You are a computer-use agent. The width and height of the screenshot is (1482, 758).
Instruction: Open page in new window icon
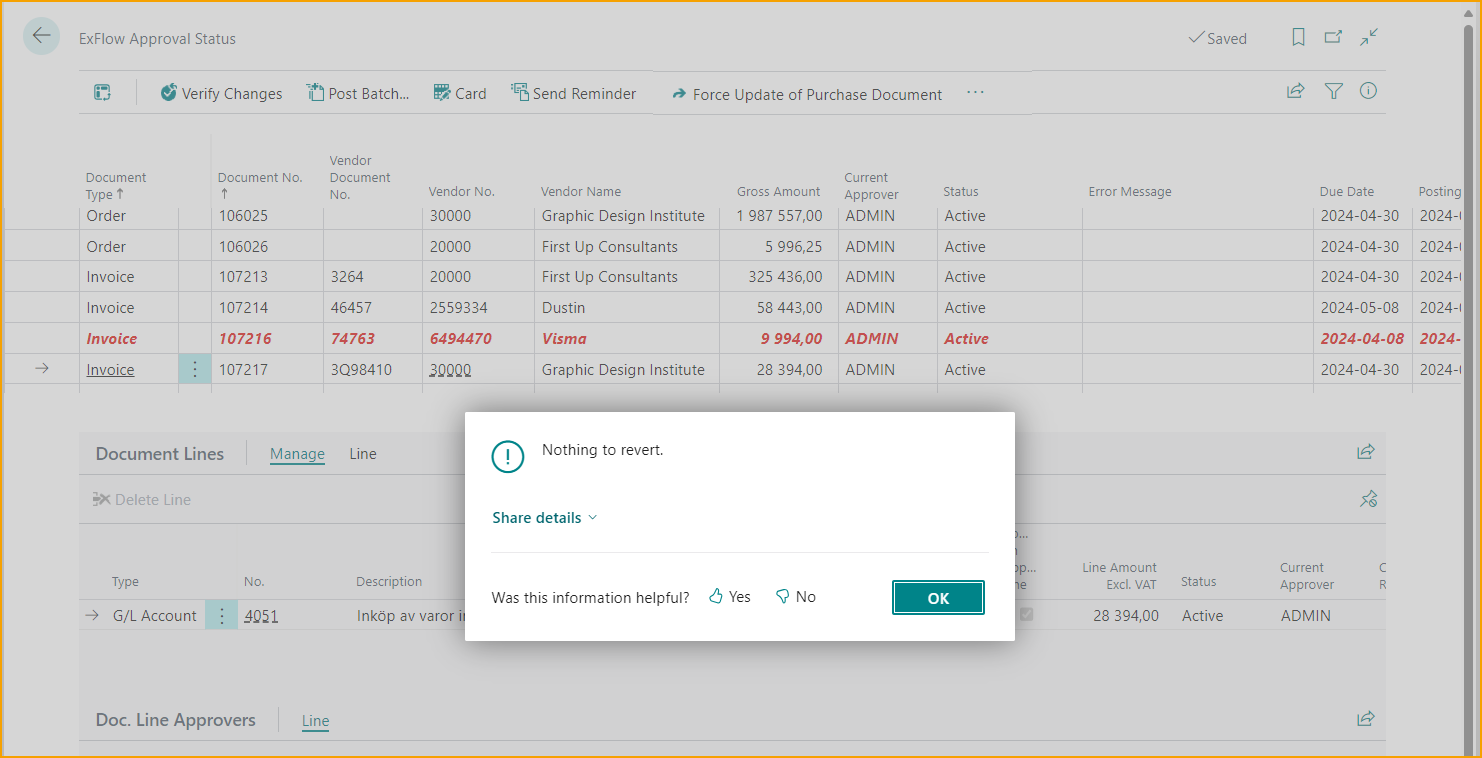(1333, 38)
